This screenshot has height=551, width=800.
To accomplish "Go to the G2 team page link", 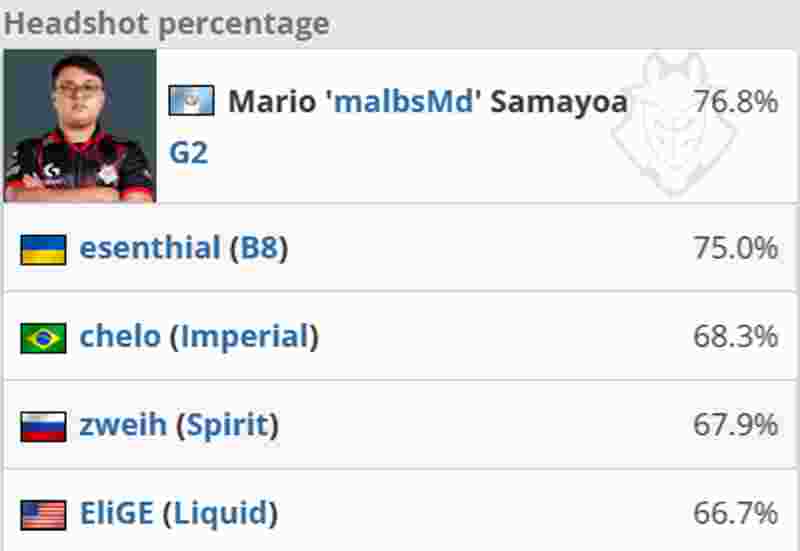I will 188,154.
